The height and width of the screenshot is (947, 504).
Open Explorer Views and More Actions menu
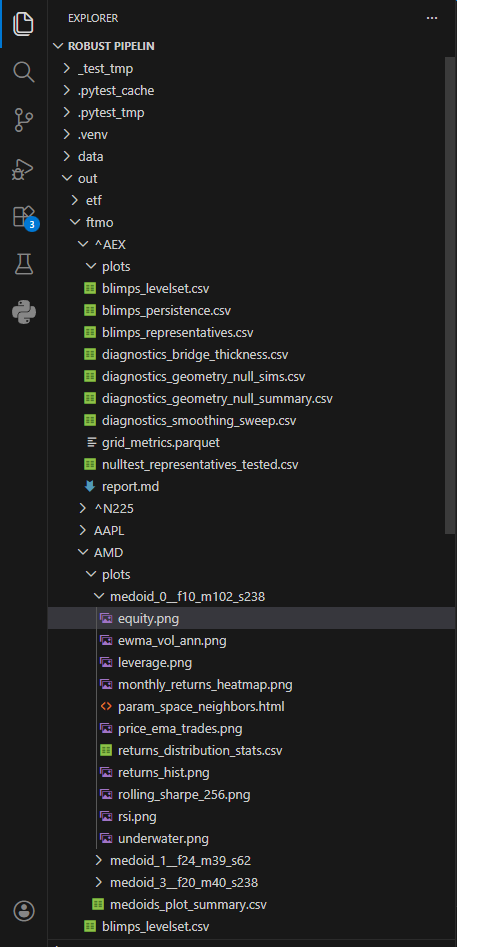[x=432, y=18]
